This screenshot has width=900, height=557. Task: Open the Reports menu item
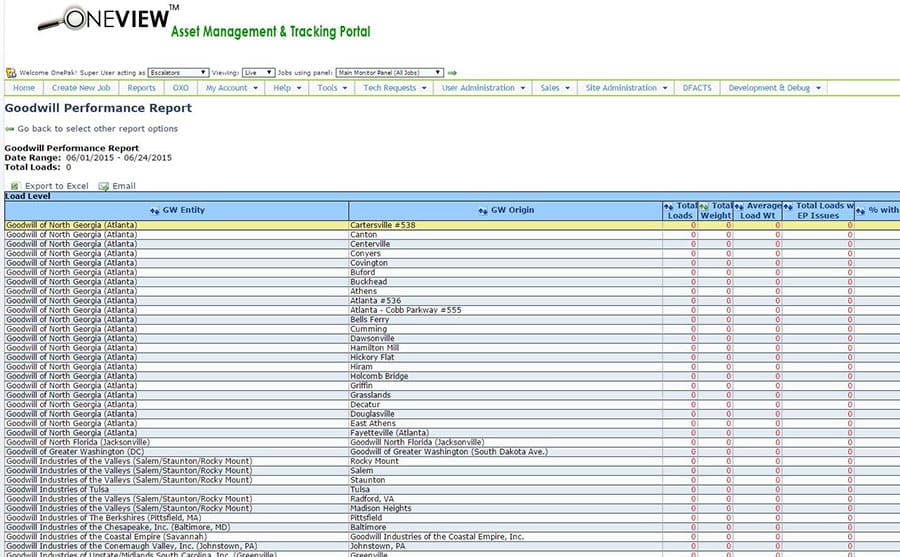click(x=141, y=88)
